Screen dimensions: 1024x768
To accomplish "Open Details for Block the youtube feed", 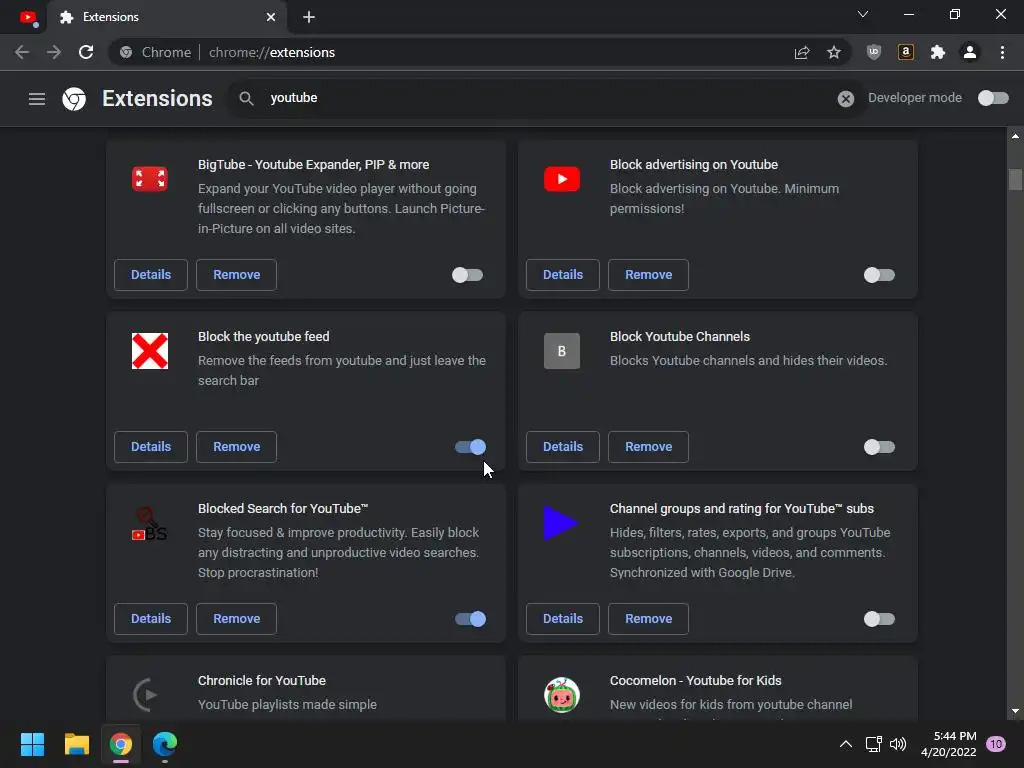I will coord(151,447).
